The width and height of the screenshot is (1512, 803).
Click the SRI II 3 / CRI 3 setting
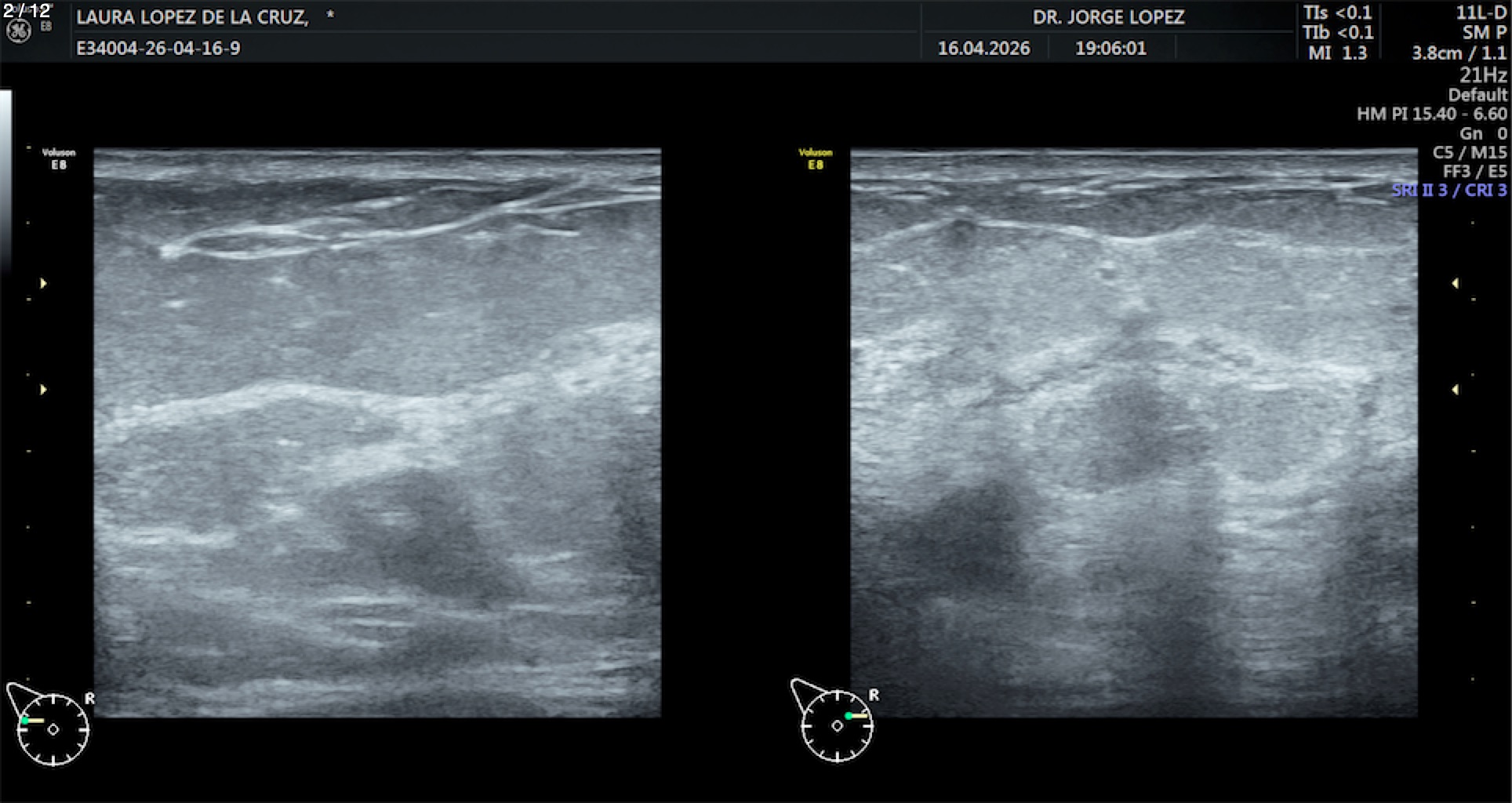click(1448, 191)
